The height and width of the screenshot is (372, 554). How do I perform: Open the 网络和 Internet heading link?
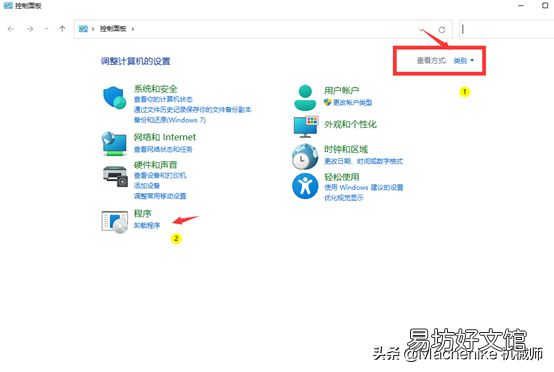click(x=165, y=137)
